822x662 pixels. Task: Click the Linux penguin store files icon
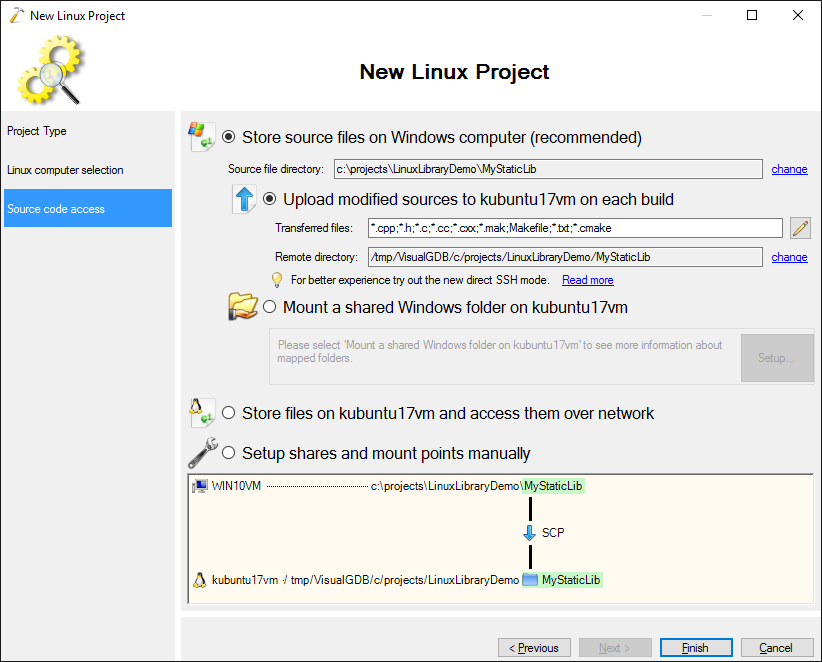(x=201, y=412)
